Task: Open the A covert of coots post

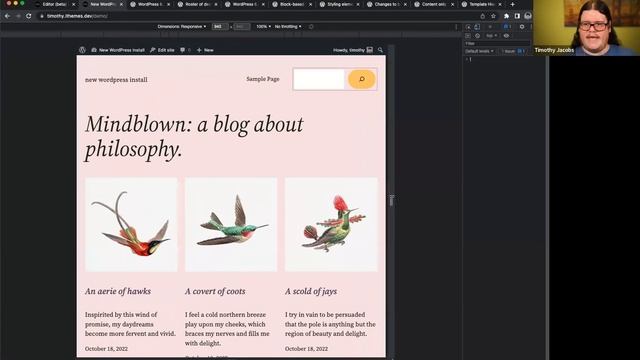Action: (x=215, y=291)
